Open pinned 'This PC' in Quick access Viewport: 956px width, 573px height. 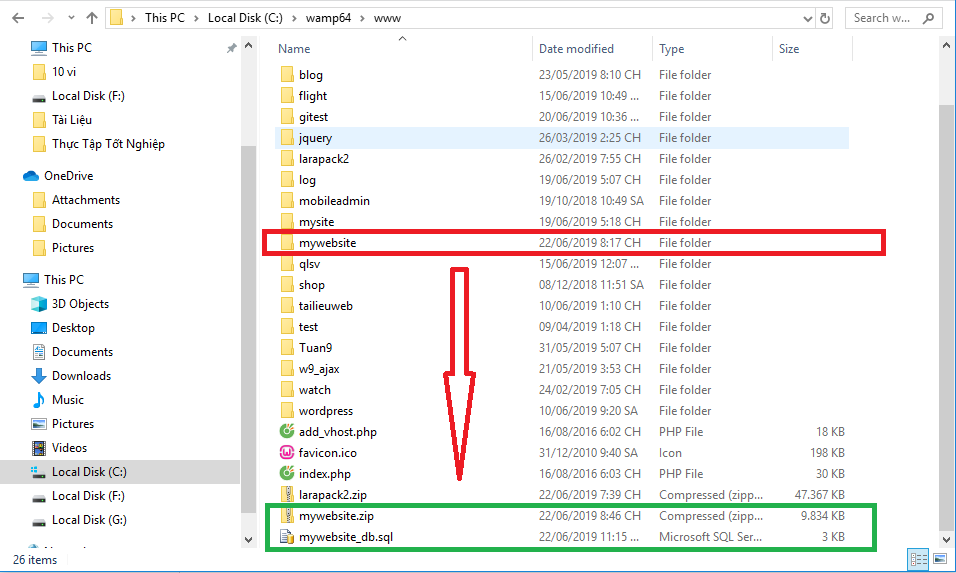click(71, 48)
